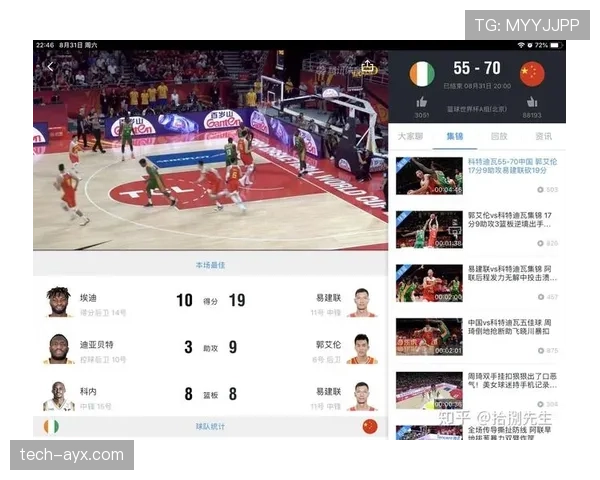Open 球队统计 team statistics
The height and width of the screenshot is (480, 600).
[x=210, y=426]
